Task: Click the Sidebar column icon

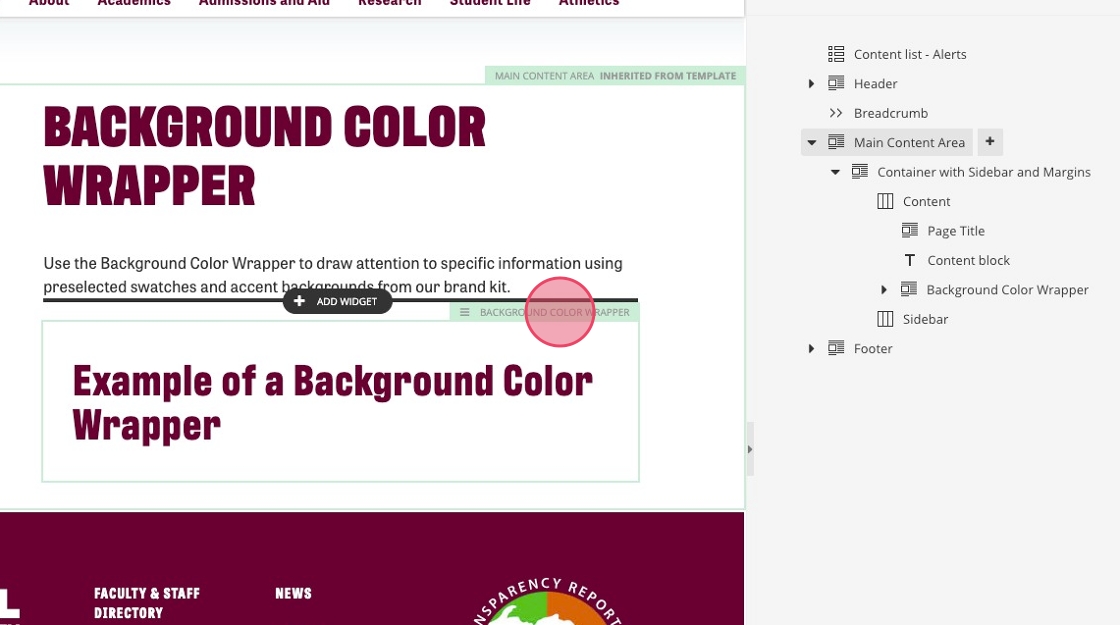Action: click(885, 319)
